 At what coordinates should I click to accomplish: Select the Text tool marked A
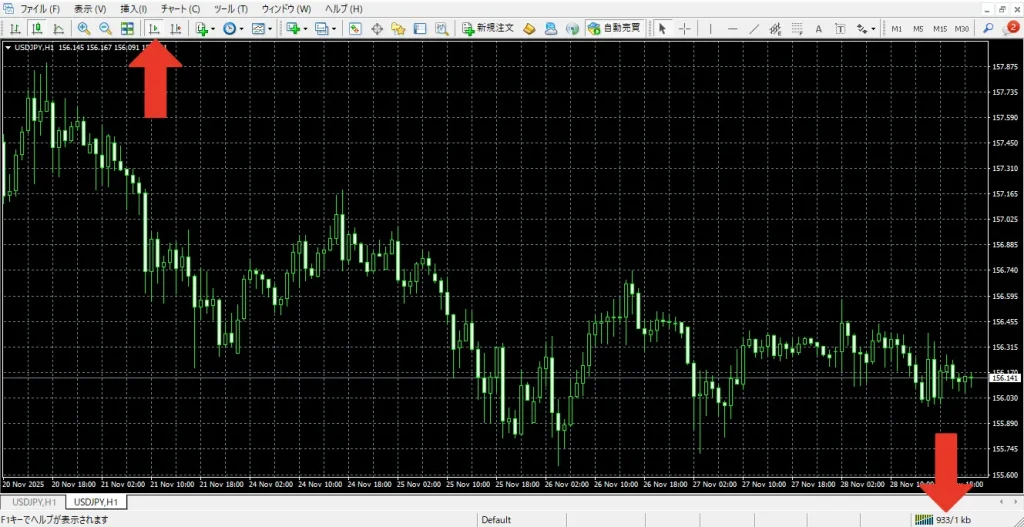click(x=818, y=29)
